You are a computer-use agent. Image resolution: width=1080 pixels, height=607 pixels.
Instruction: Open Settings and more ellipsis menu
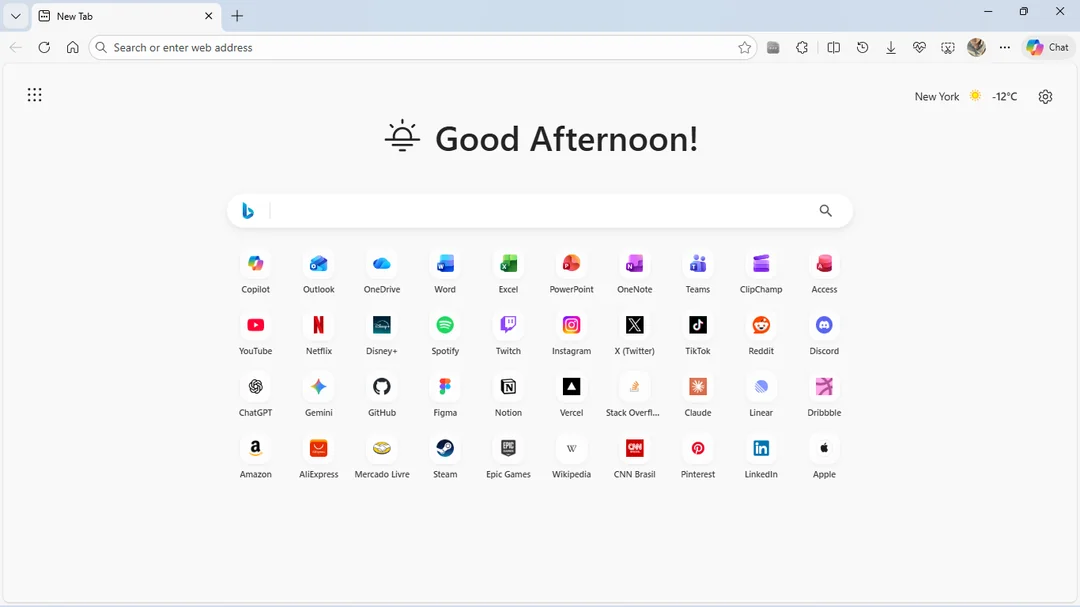coord(1005,48)
